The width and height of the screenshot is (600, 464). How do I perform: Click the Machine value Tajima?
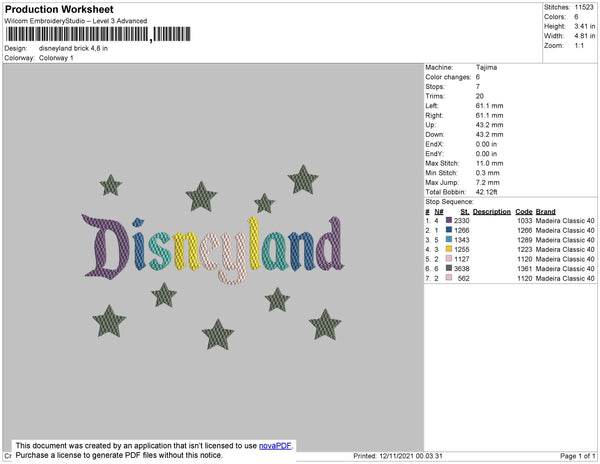tap(486, 67)
